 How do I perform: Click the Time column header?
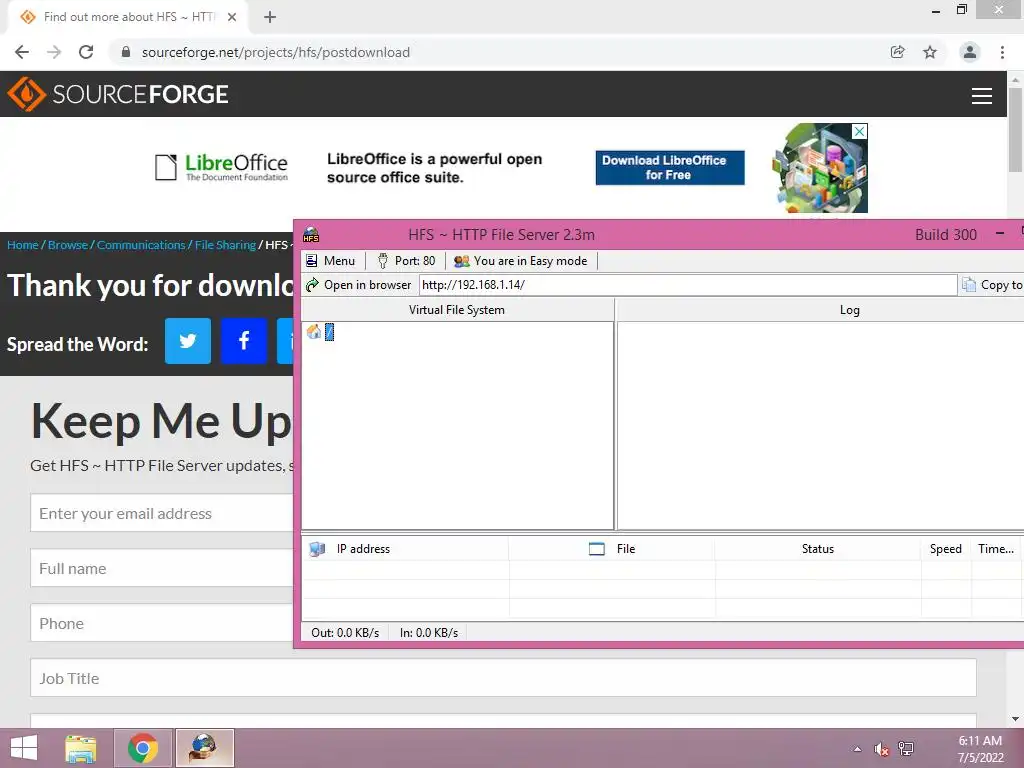pyautogui.click(x=996, y=549)
